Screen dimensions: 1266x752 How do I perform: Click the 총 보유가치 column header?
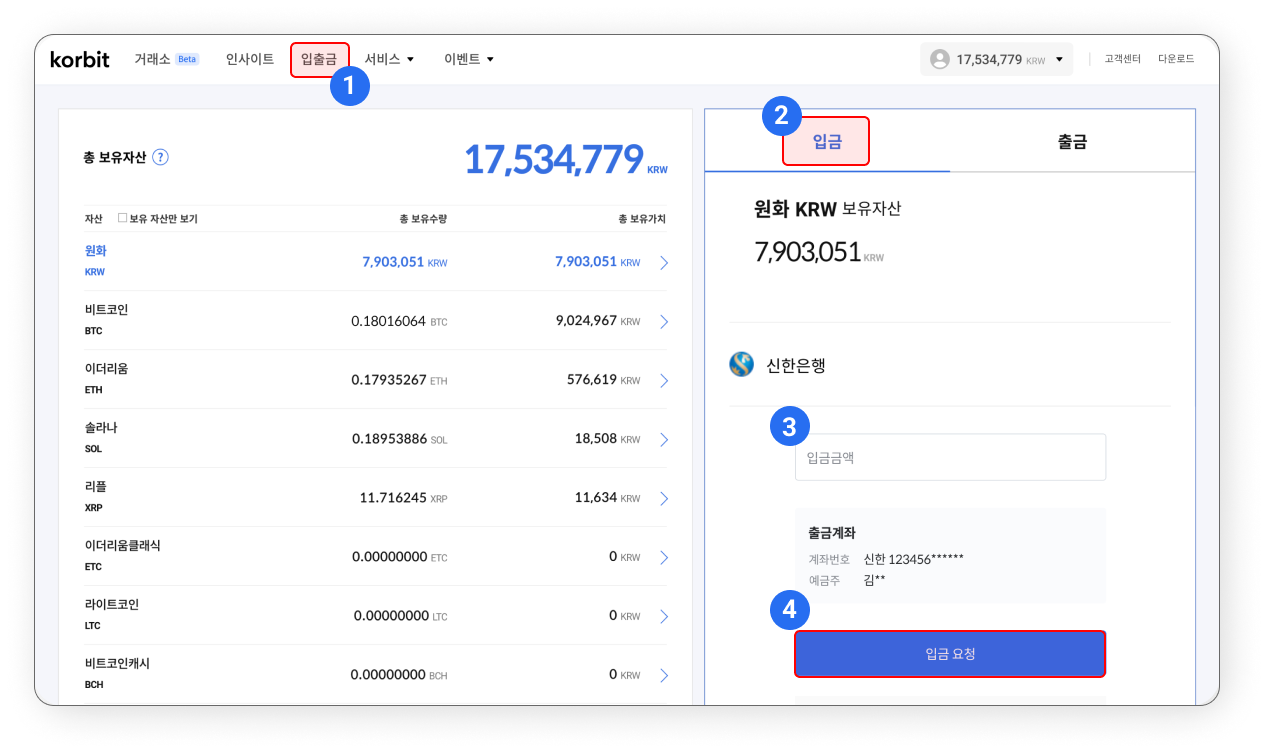(642, 218)
